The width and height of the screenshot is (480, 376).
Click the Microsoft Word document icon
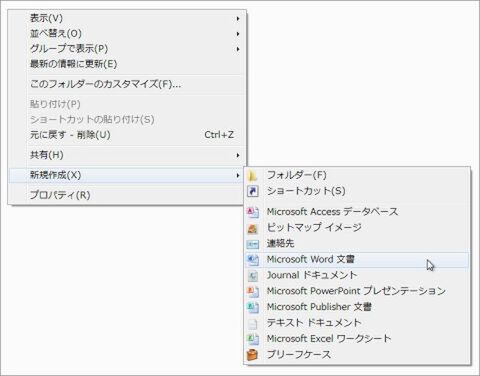click(x=253, y=260)
